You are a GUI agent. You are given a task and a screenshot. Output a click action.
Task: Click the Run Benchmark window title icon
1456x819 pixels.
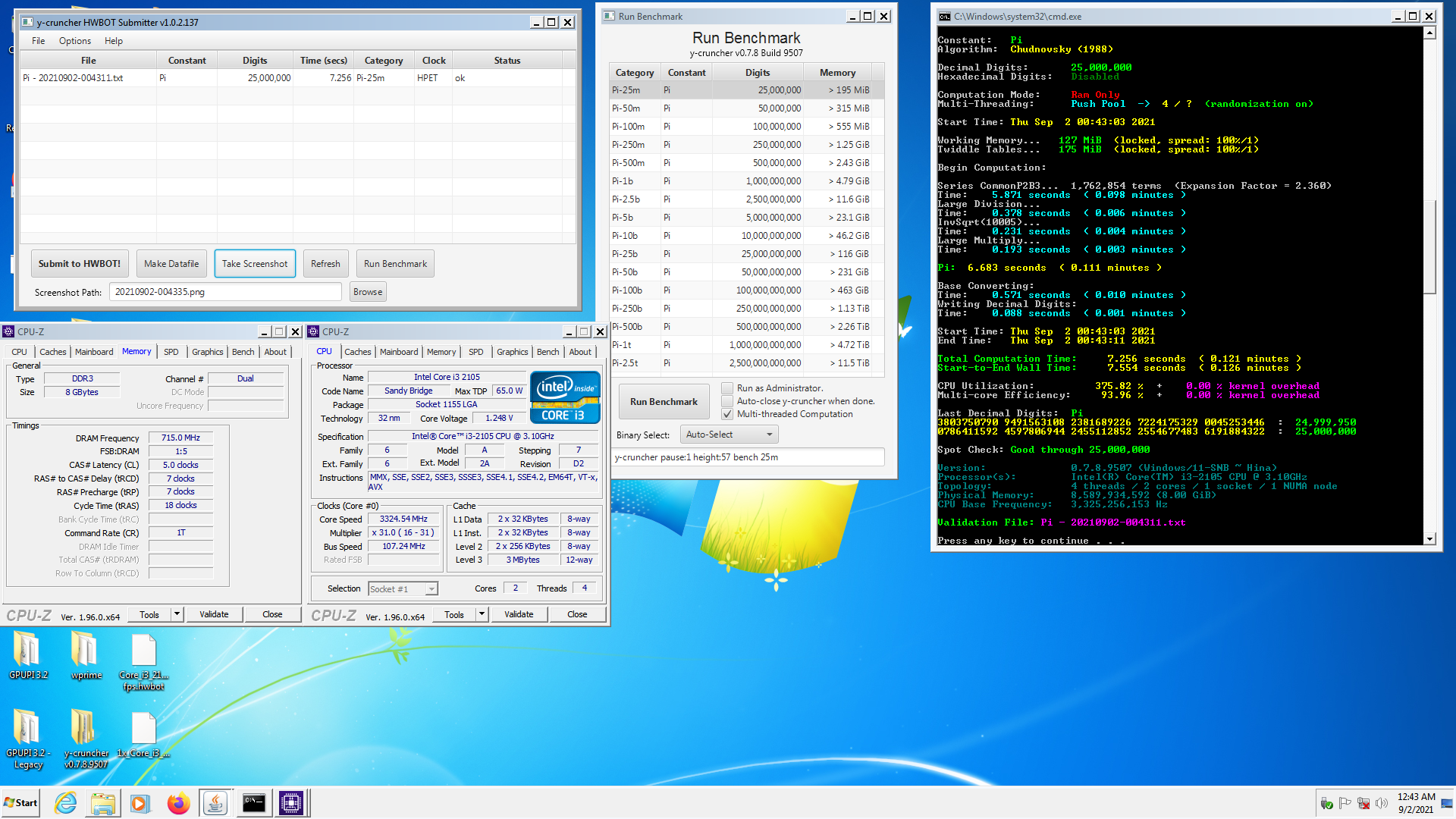tap(609, 16)
